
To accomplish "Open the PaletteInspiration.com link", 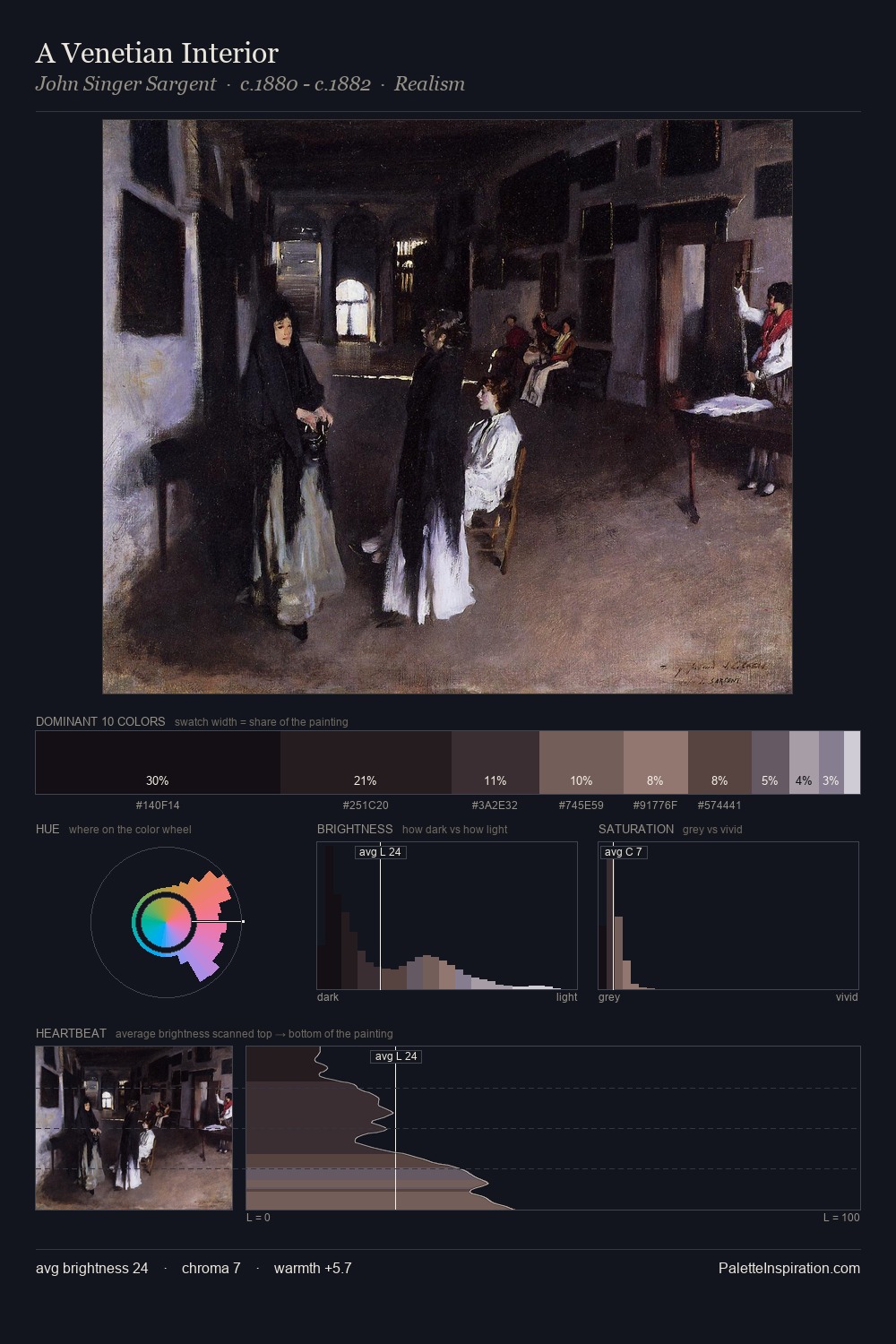I will pos(788,1268).
